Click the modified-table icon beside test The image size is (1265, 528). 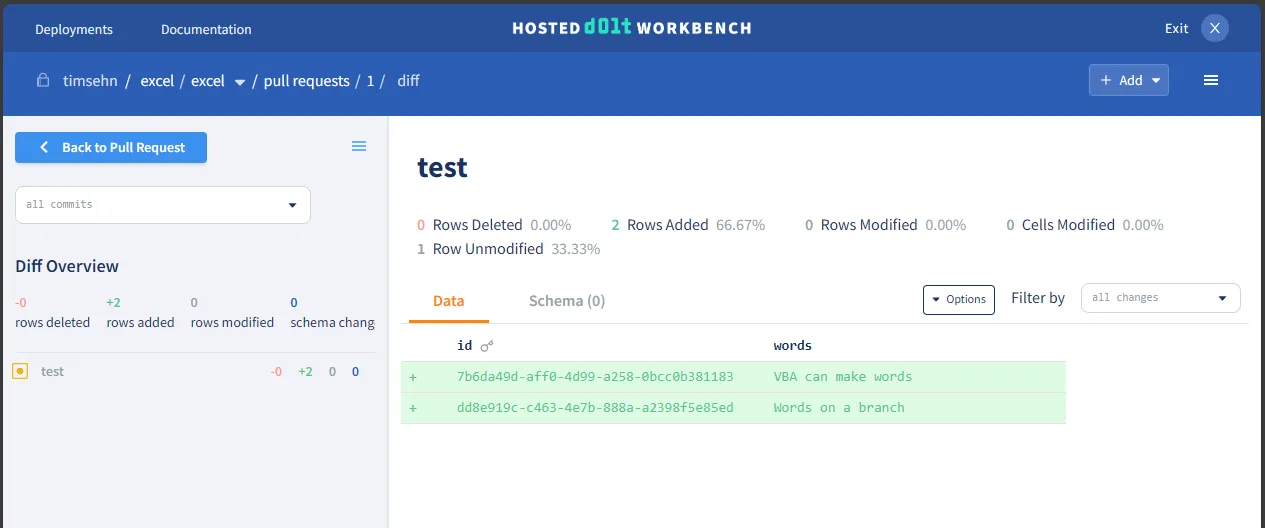(19, 371)
